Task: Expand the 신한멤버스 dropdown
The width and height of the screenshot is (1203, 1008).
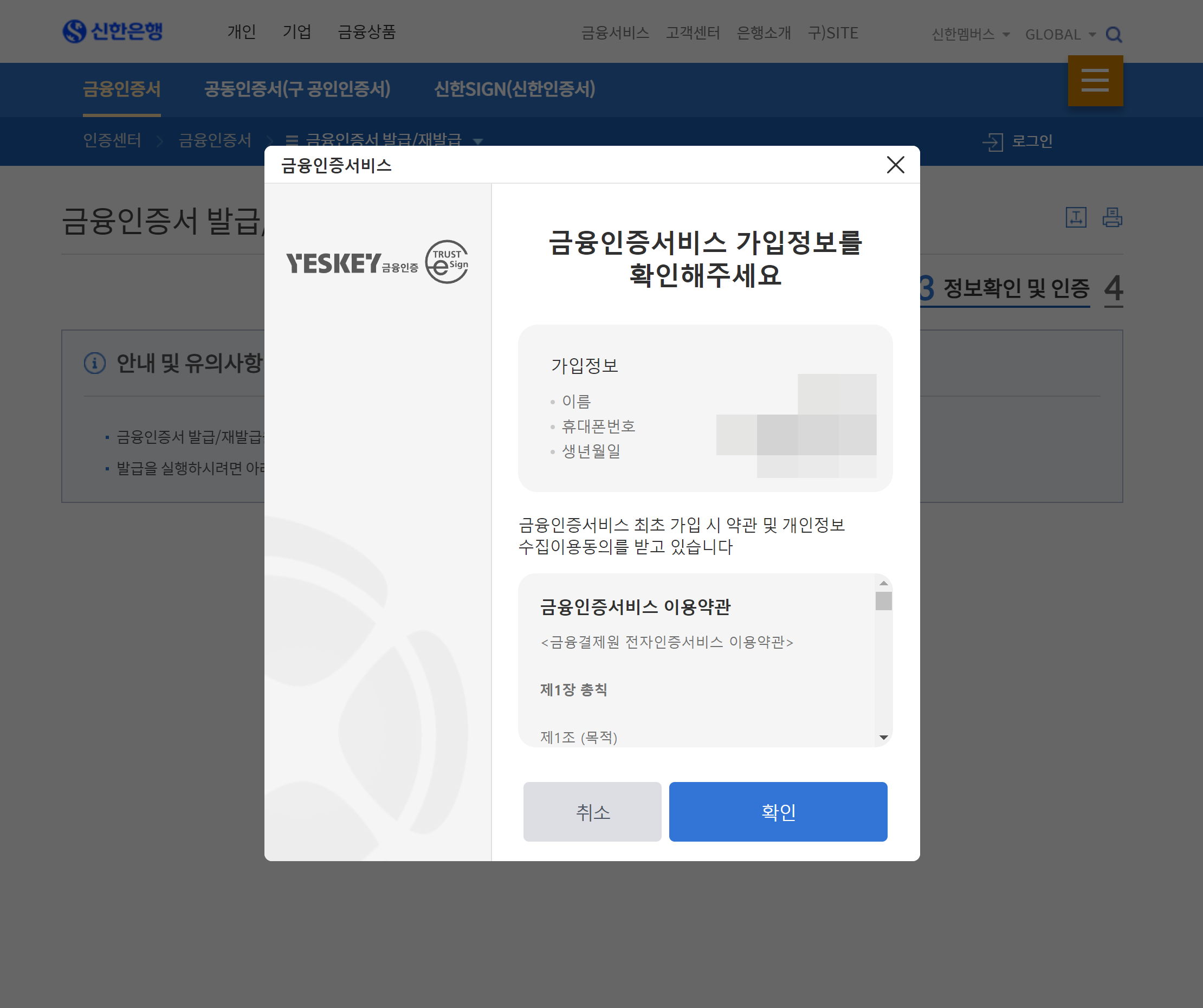Action: point(970,34)
